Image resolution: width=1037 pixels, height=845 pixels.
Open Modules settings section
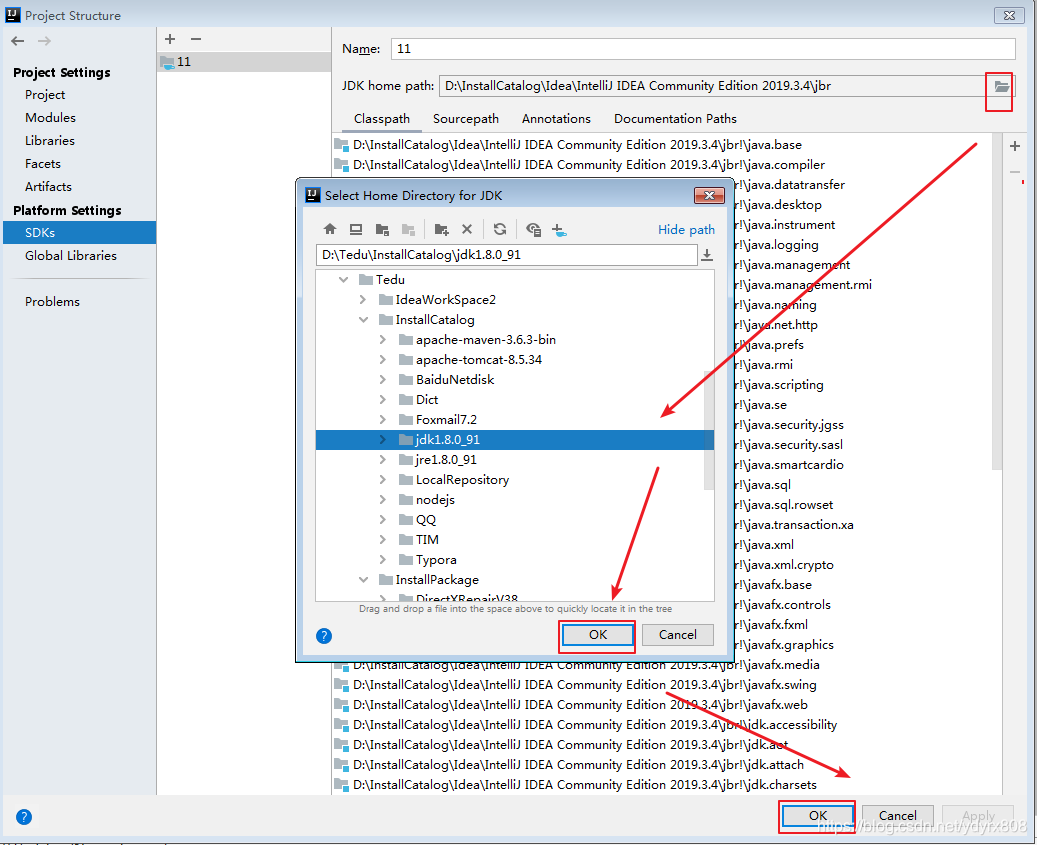click(x=50, y=118)
